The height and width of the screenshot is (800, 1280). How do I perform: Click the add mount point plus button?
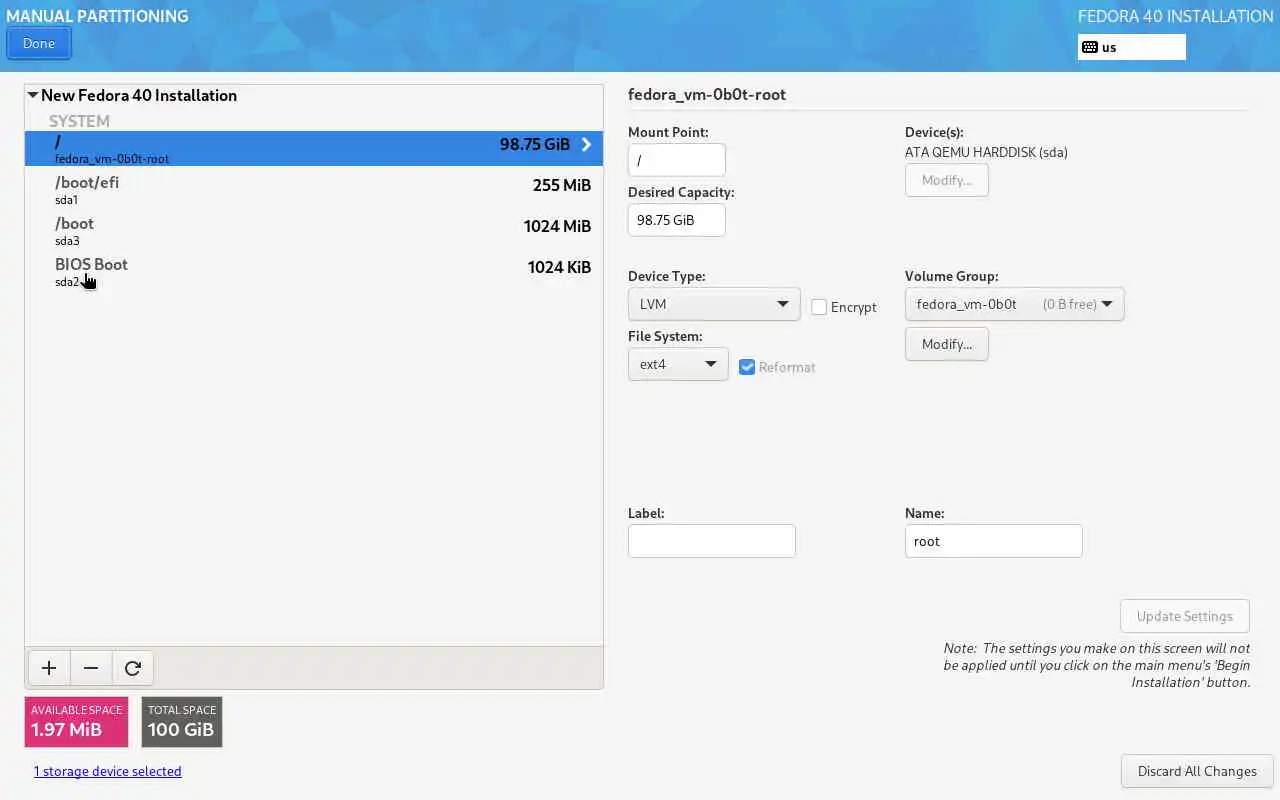(x=49, y=668)
